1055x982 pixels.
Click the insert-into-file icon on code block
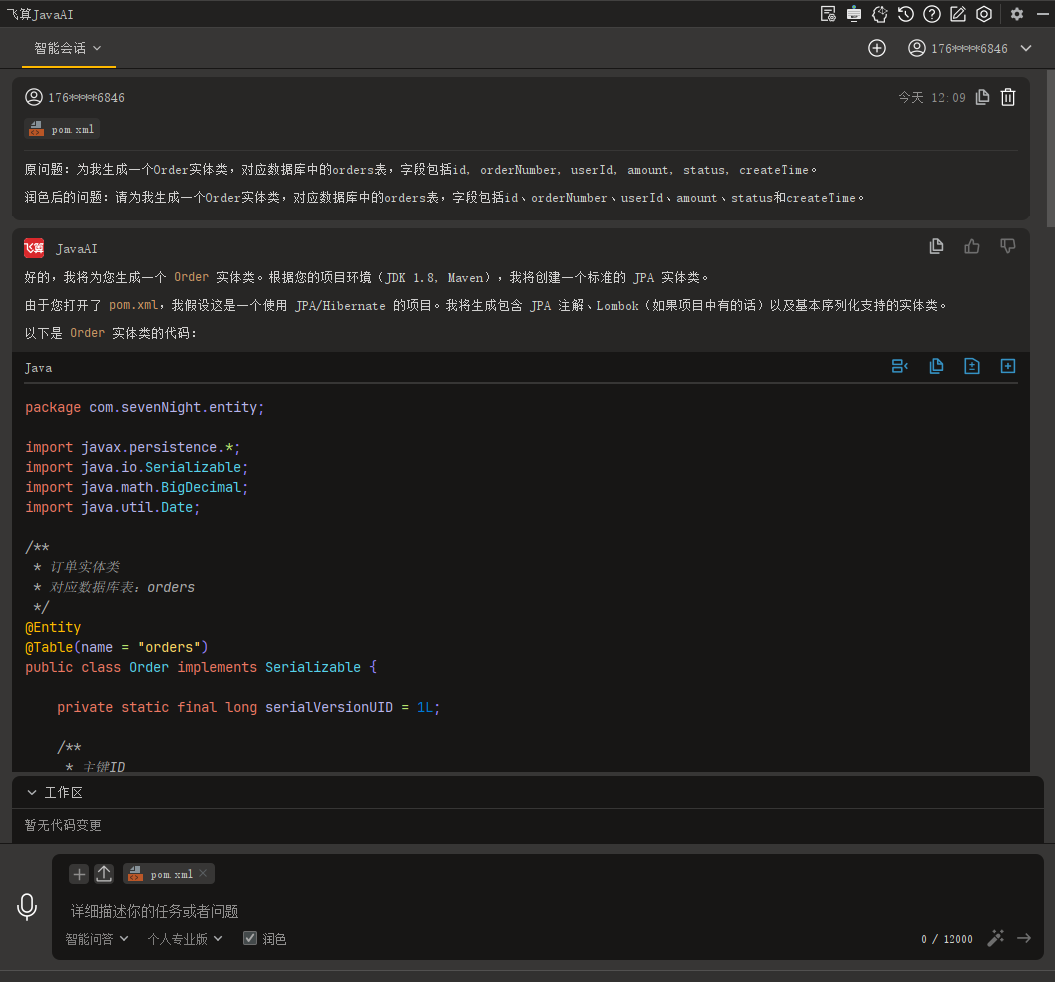[x=972, y=367]
